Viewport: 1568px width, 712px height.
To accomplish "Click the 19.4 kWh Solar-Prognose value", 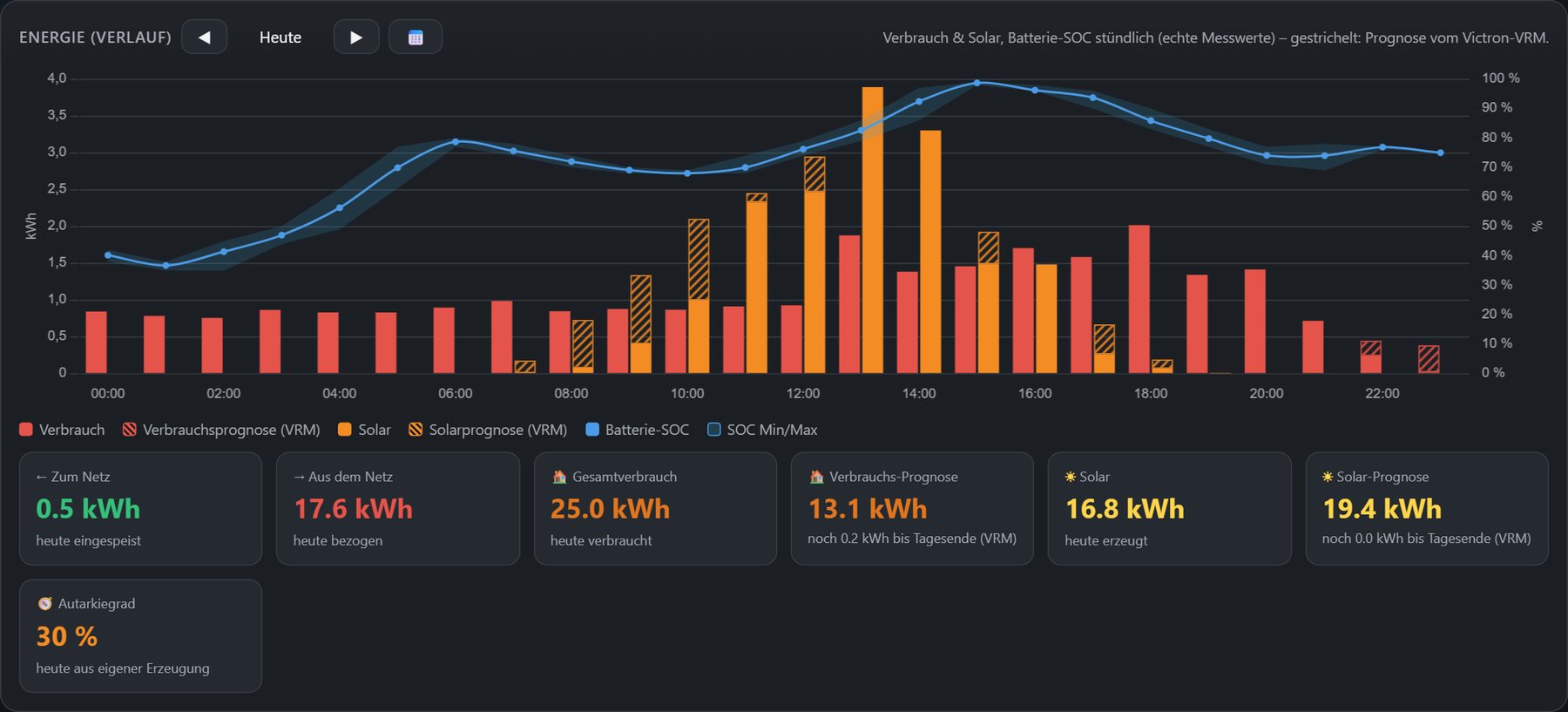I will (x=1382, y=509).
